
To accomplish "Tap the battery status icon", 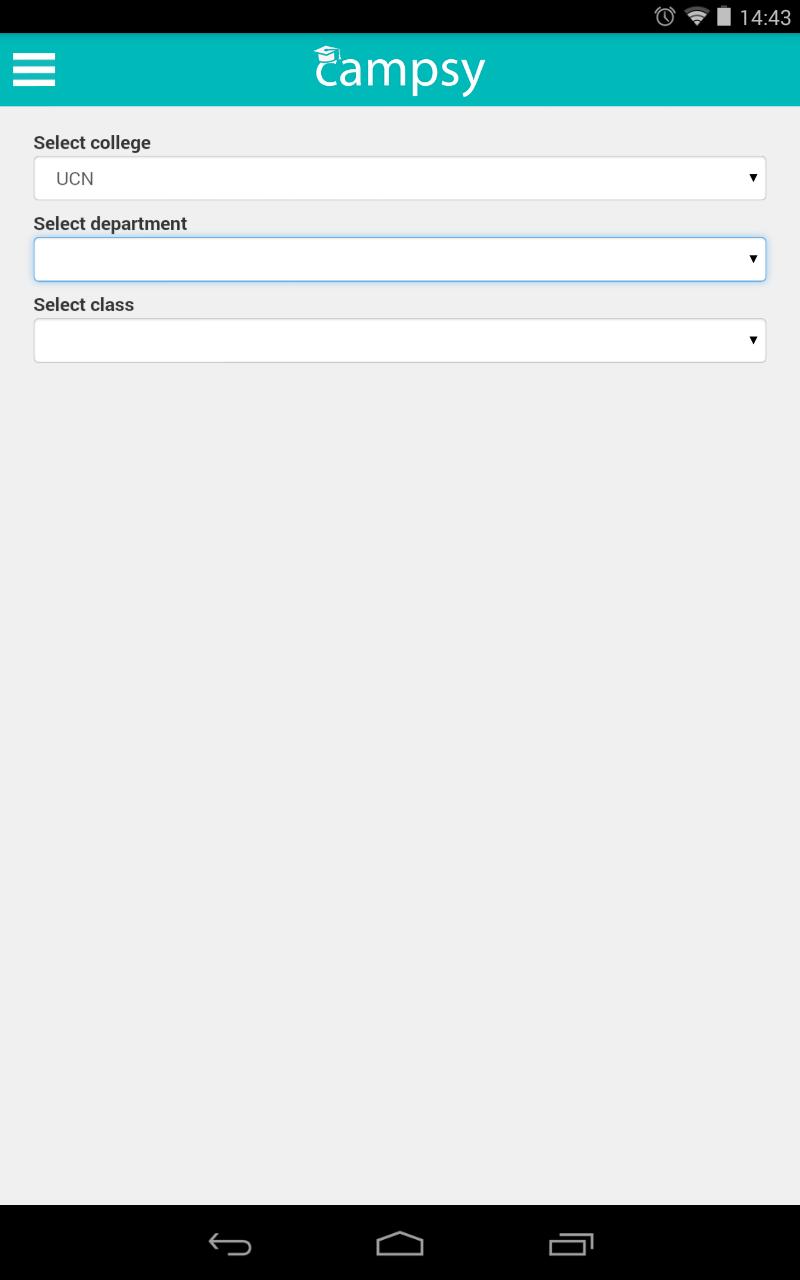I will point(723,16).
